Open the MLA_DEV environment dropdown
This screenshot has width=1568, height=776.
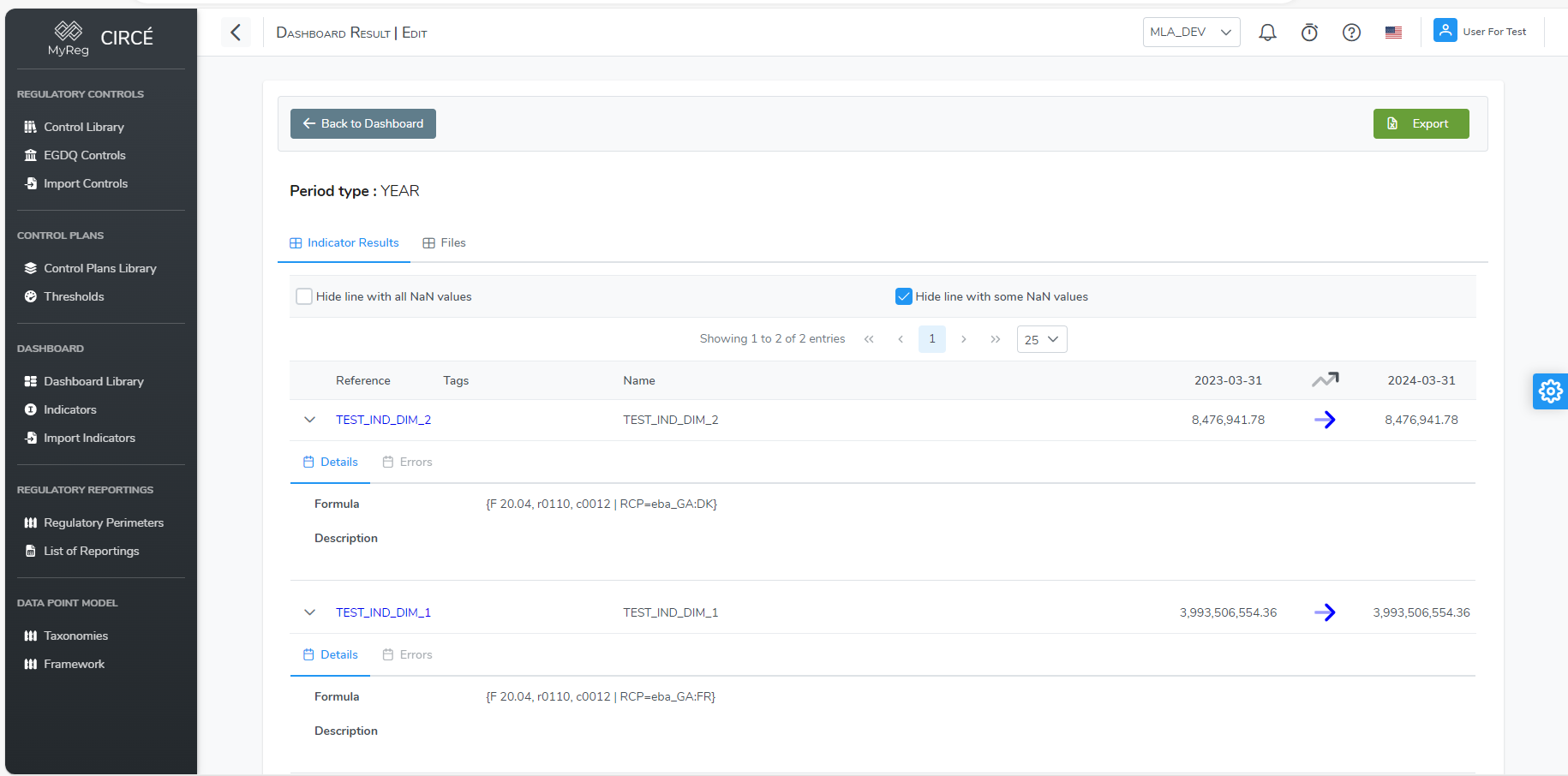1191,32
